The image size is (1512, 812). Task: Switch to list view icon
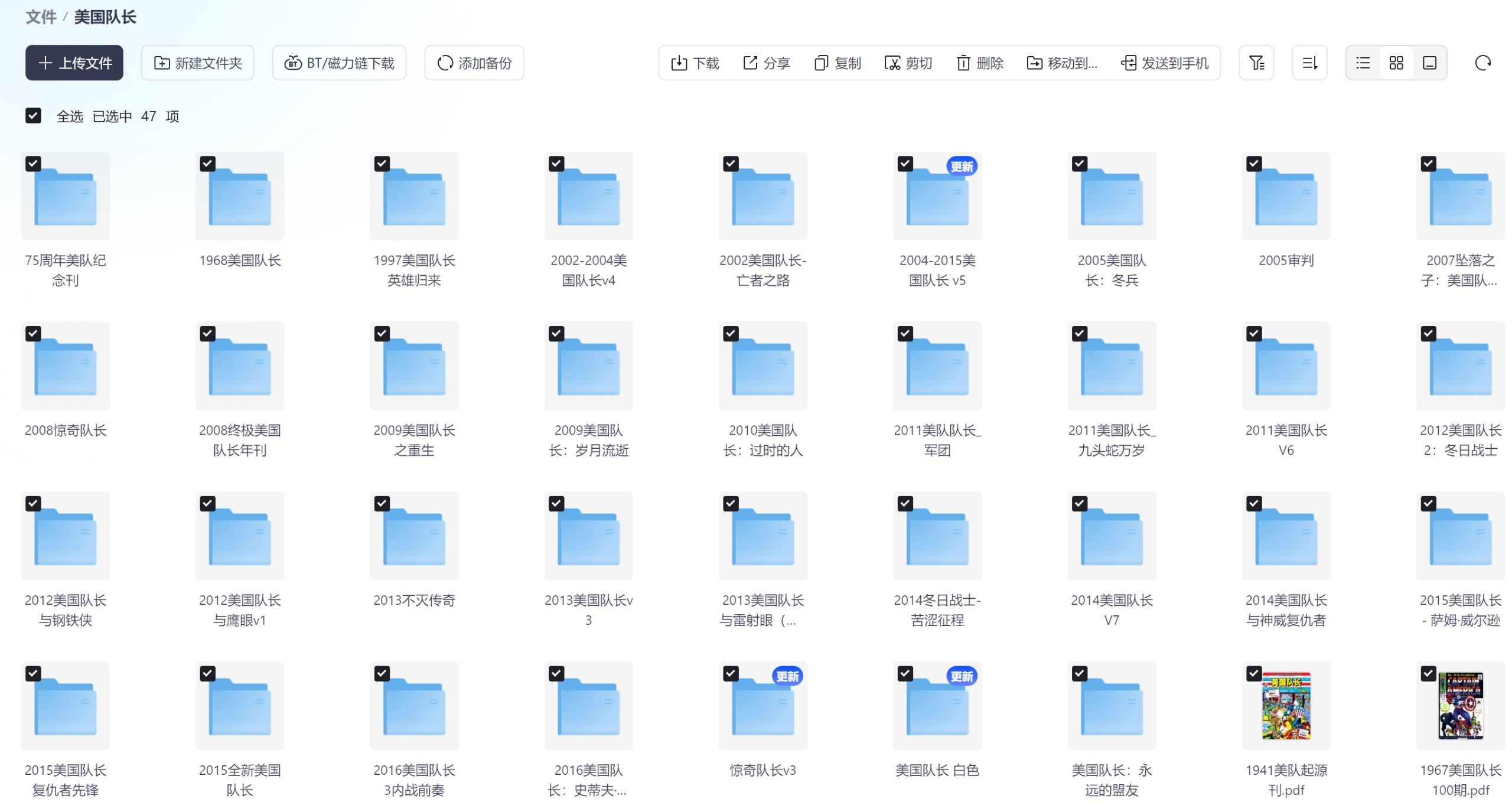[1362, 63]
